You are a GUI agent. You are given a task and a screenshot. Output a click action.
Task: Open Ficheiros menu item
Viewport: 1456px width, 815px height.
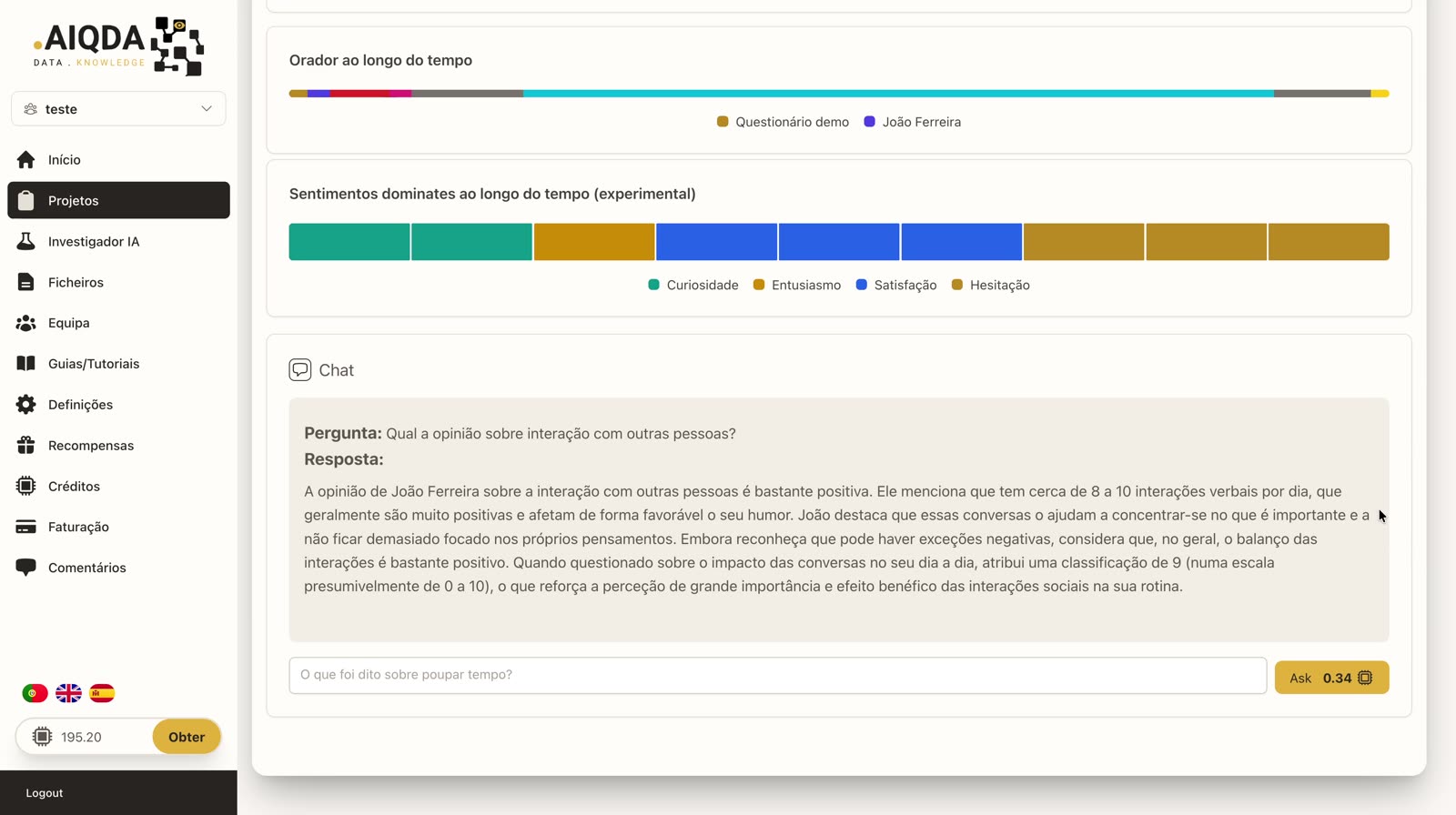118,282
